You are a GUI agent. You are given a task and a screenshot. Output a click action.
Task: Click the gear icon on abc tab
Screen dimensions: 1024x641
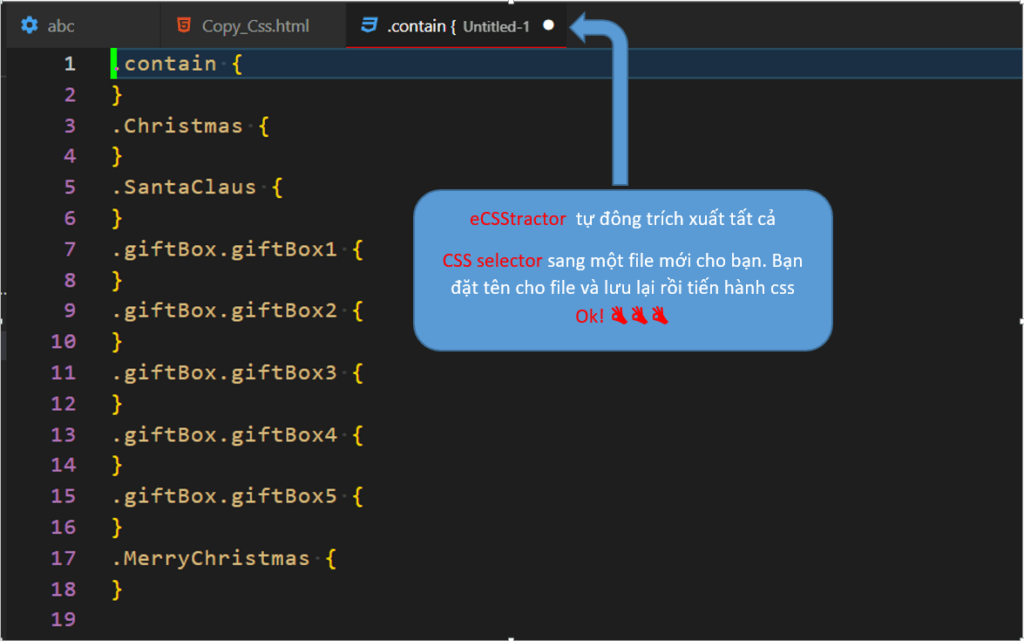[29, 25]
